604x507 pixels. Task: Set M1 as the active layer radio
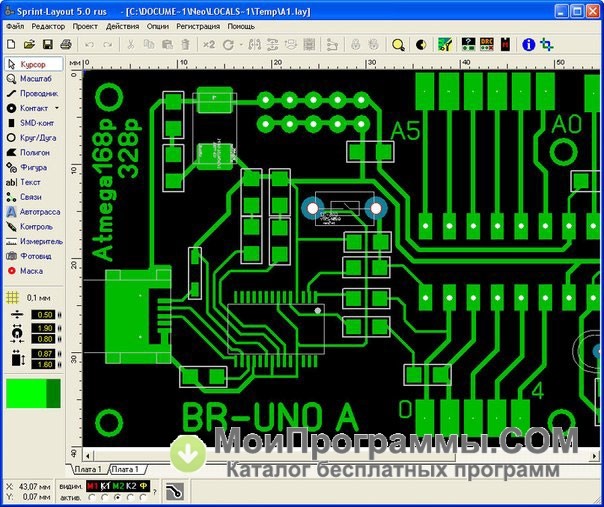coord(92,498)
